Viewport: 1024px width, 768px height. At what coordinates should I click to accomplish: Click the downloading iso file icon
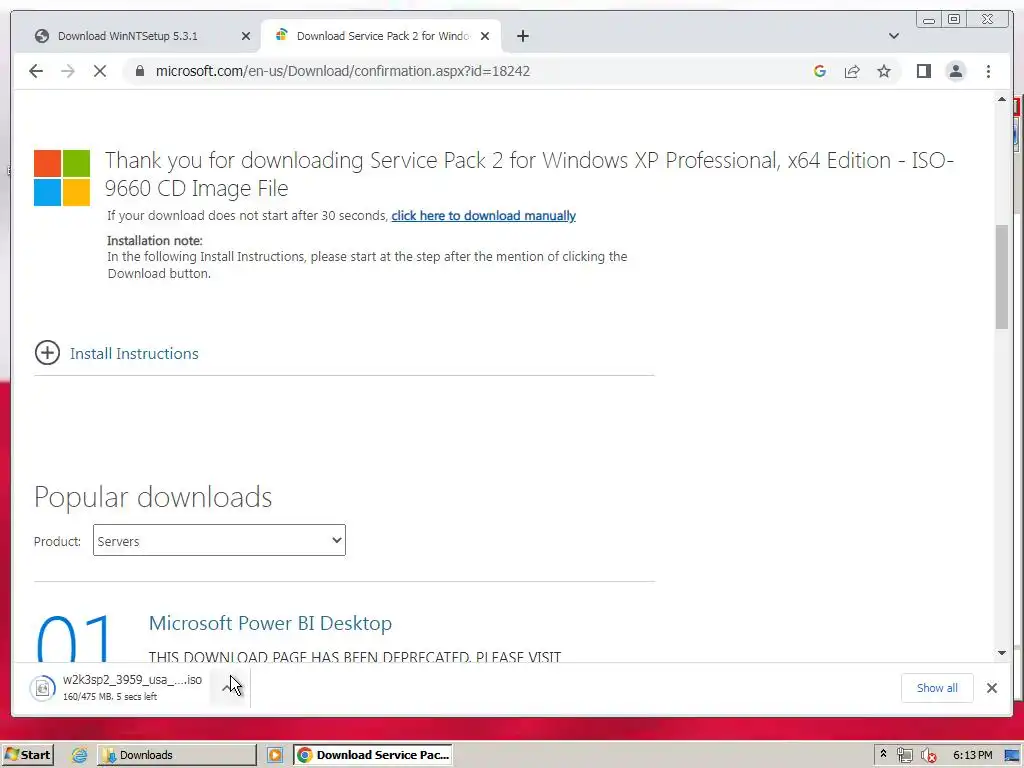(x=42, y=688)
